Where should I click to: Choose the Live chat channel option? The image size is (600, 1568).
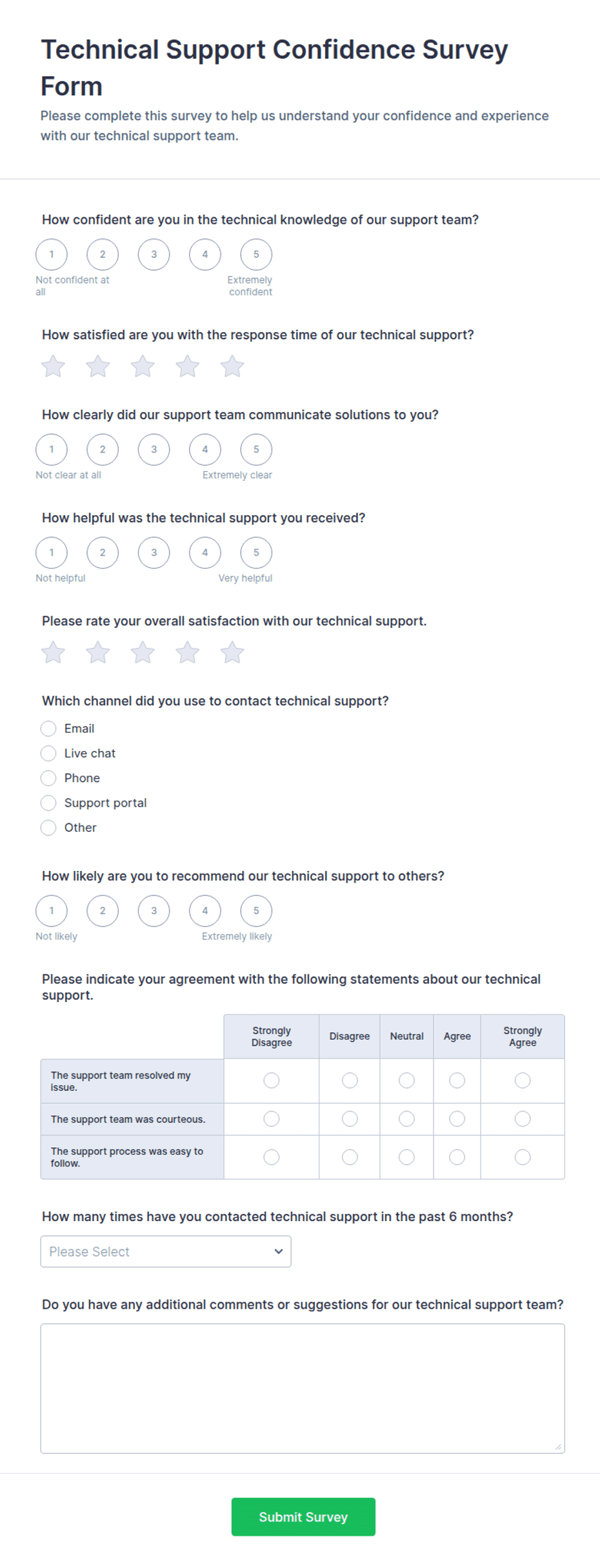click(48, 753)
